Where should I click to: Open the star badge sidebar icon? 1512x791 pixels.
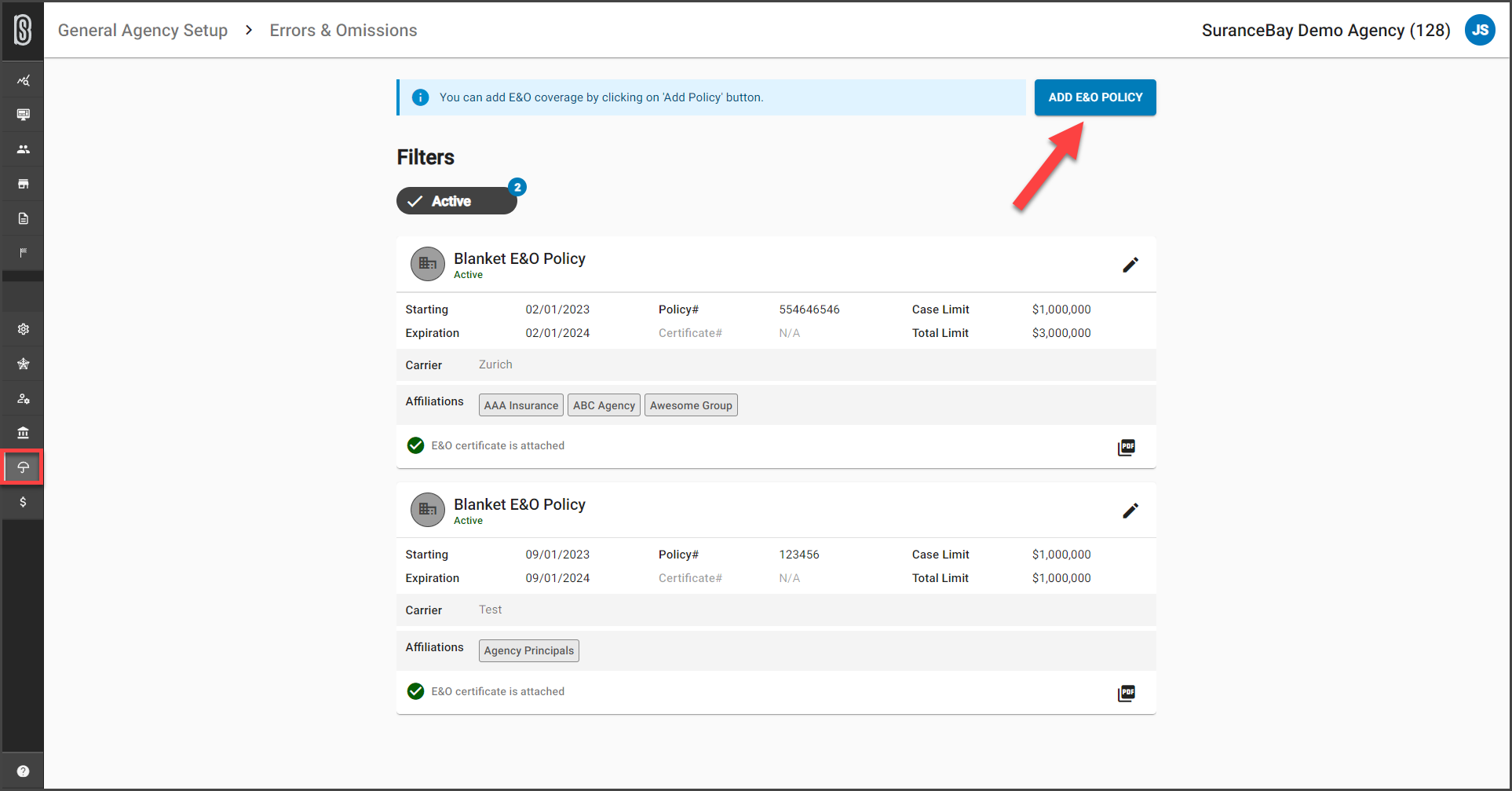coord(23,364)
